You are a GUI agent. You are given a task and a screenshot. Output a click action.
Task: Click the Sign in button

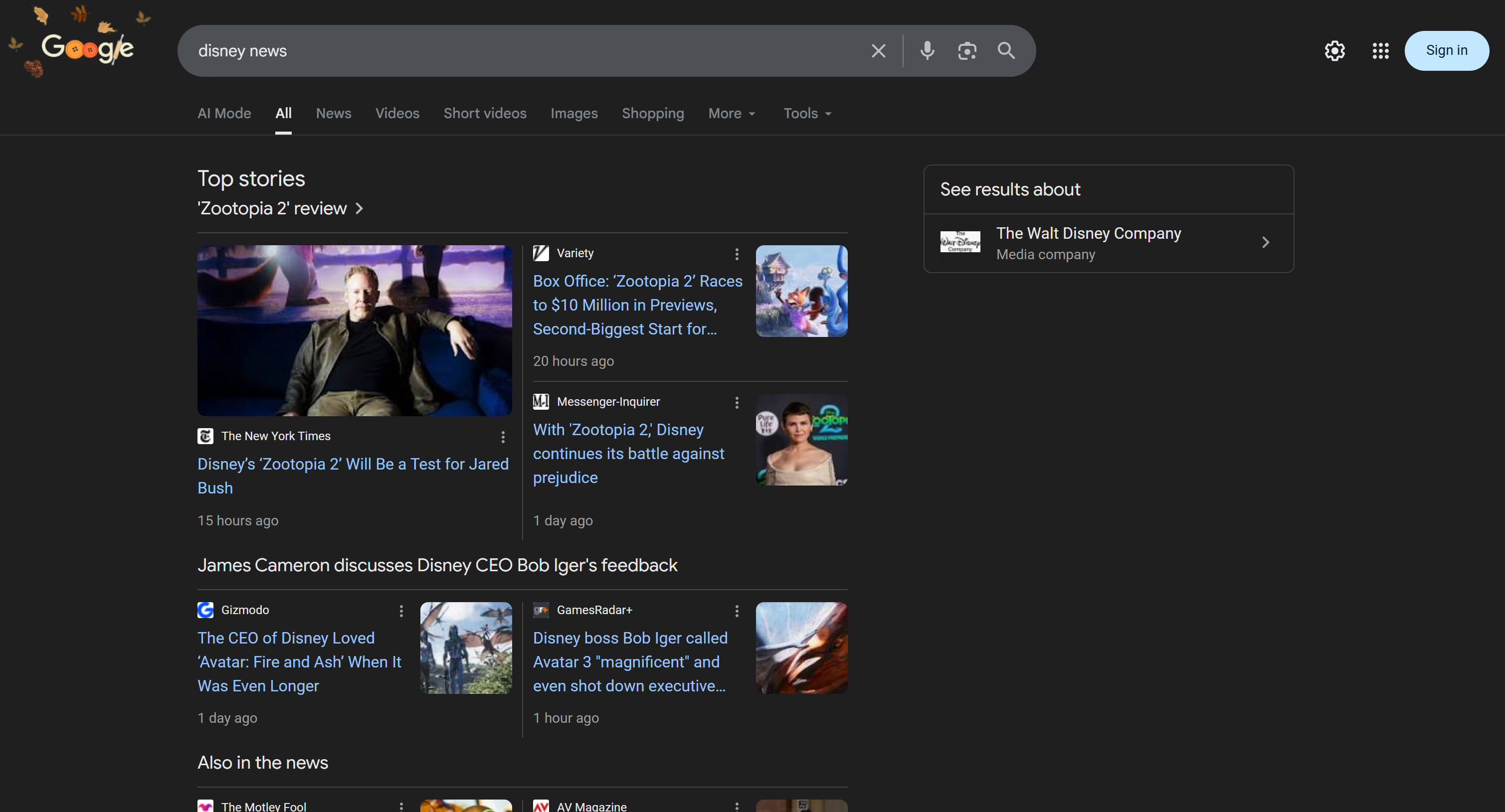coord(1446,50)
